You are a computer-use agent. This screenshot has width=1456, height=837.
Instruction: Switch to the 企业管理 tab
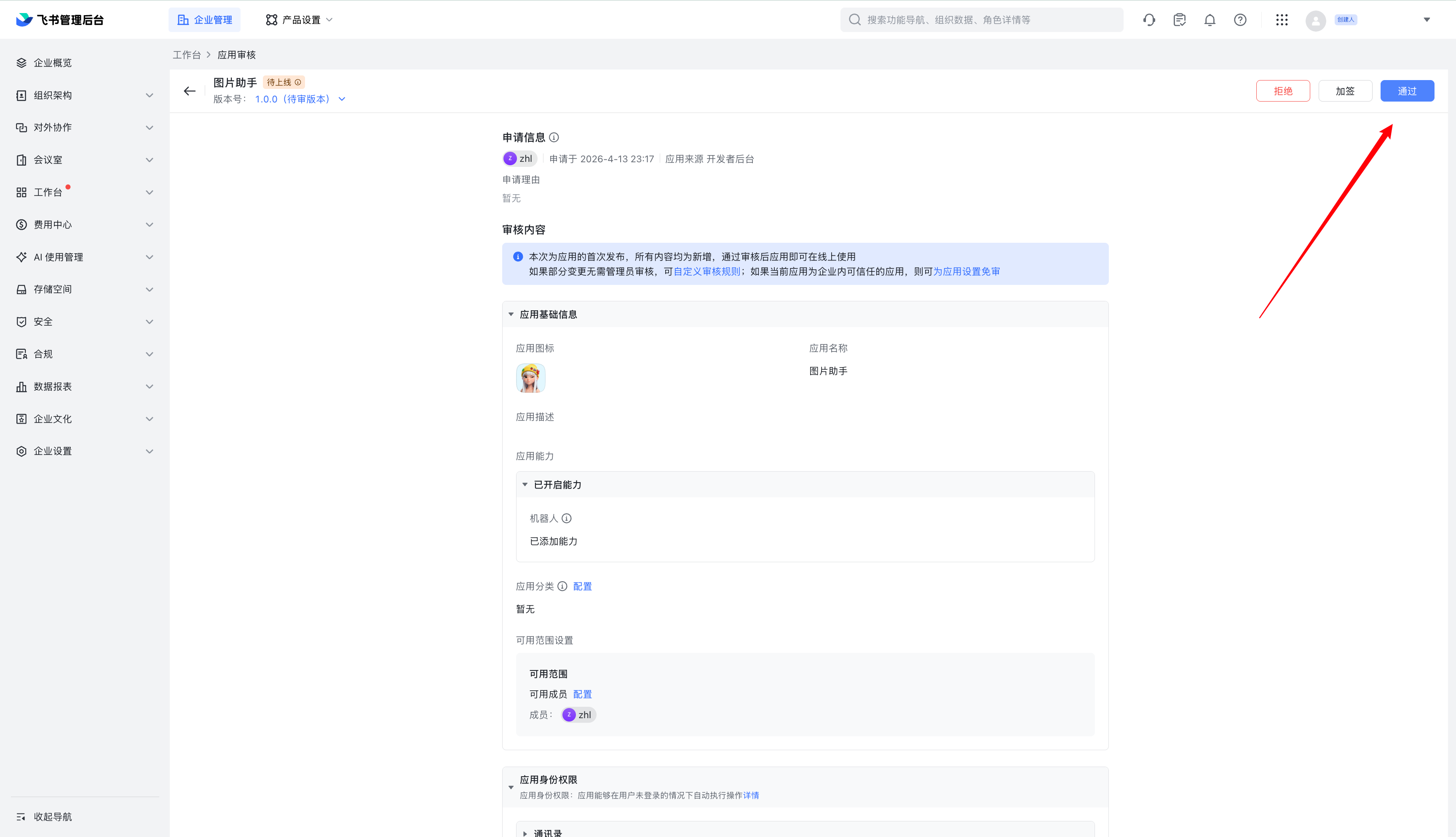205,20
